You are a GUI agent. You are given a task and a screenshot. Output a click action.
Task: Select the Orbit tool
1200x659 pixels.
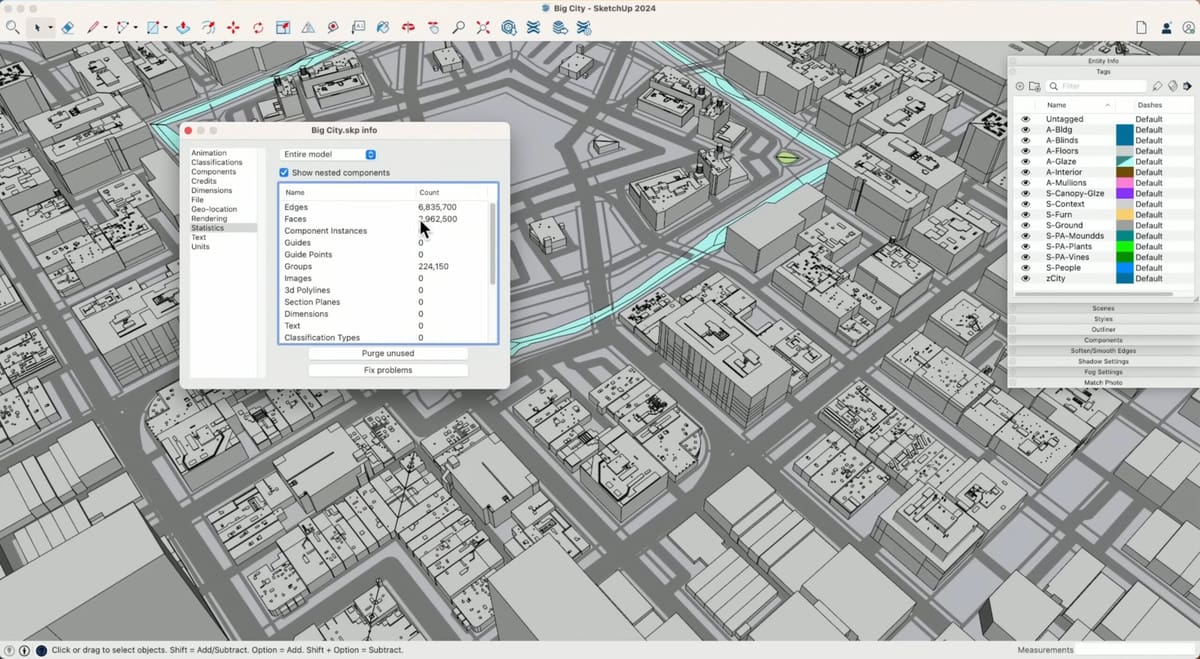[408, 28]
